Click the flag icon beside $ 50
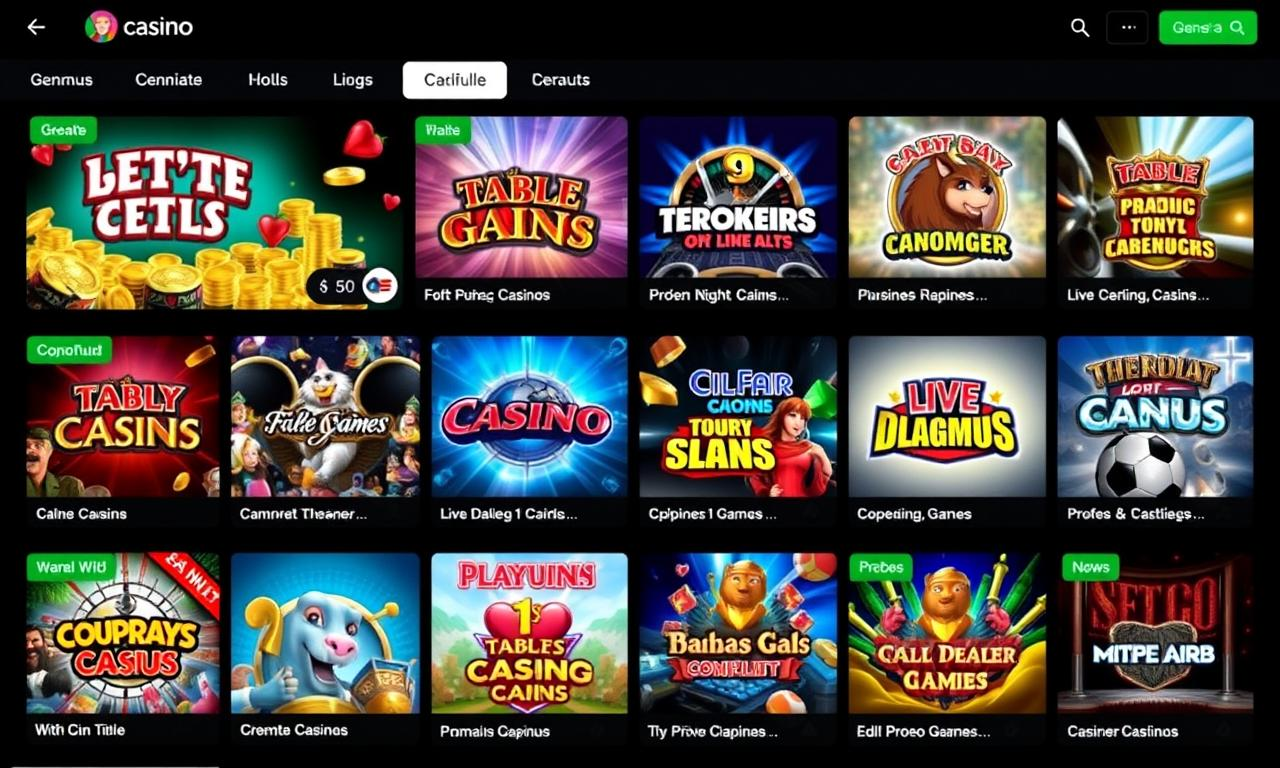This screenshot has height=768, width=1280. 380,286
